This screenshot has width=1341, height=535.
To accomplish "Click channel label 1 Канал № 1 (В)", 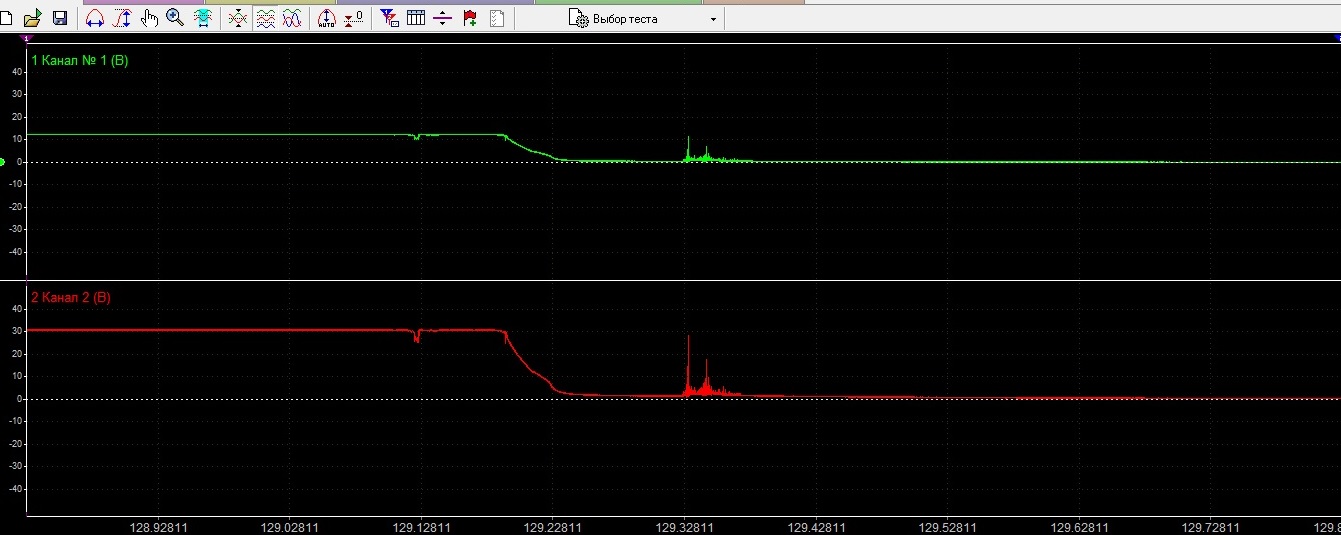I will click(x=80, y=61).
